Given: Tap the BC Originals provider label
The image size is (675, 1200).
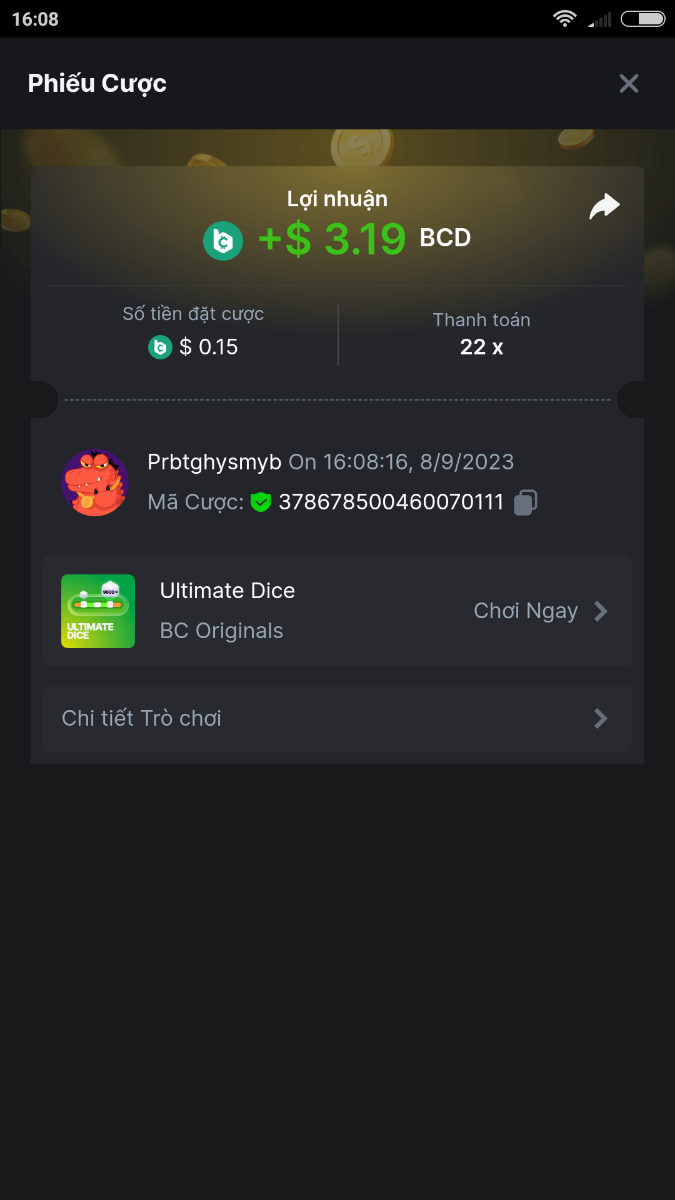Looking at the screenshot, I should [221, 631].
